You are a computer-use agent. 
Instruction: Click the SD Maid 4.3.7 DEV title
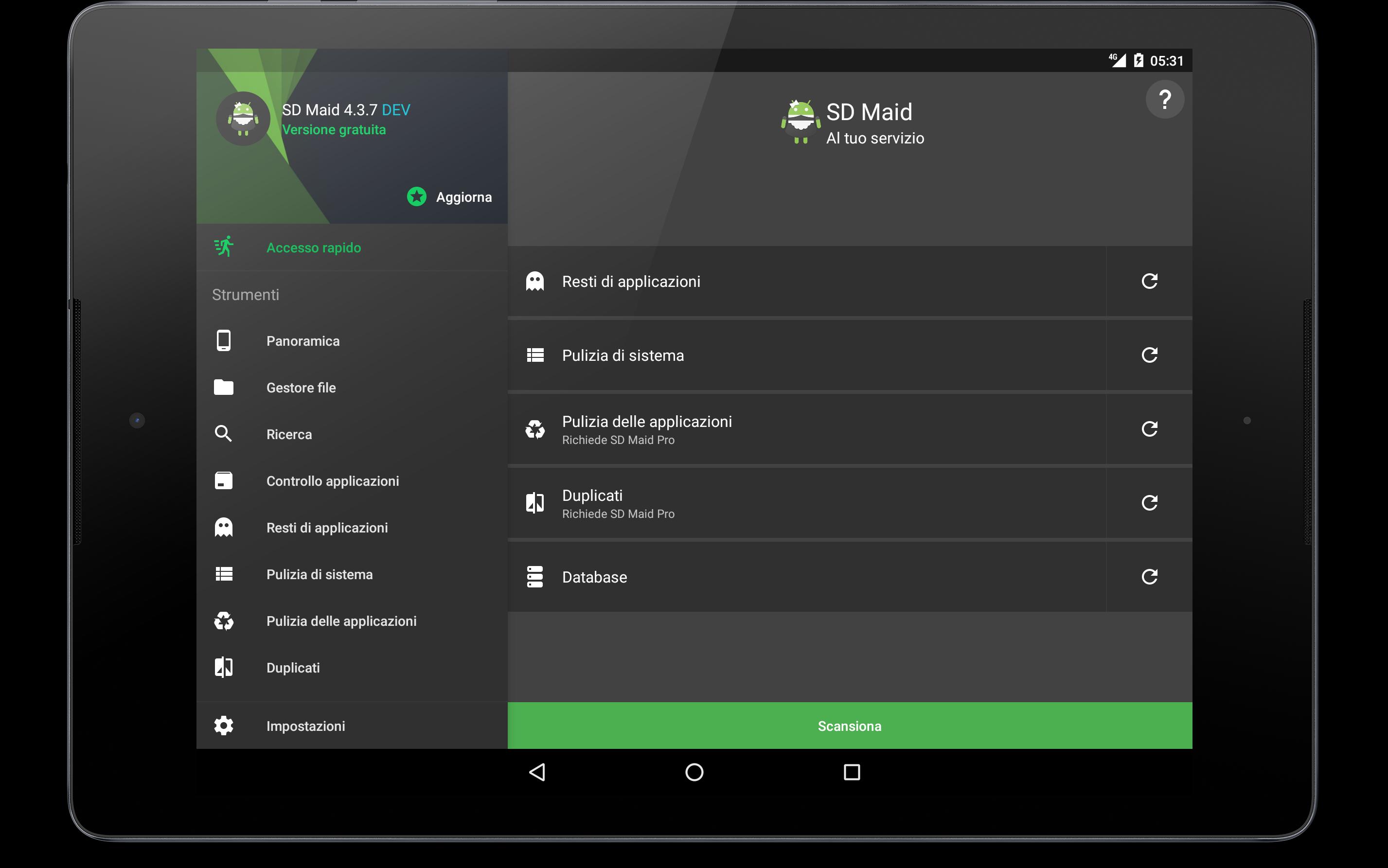346,109
